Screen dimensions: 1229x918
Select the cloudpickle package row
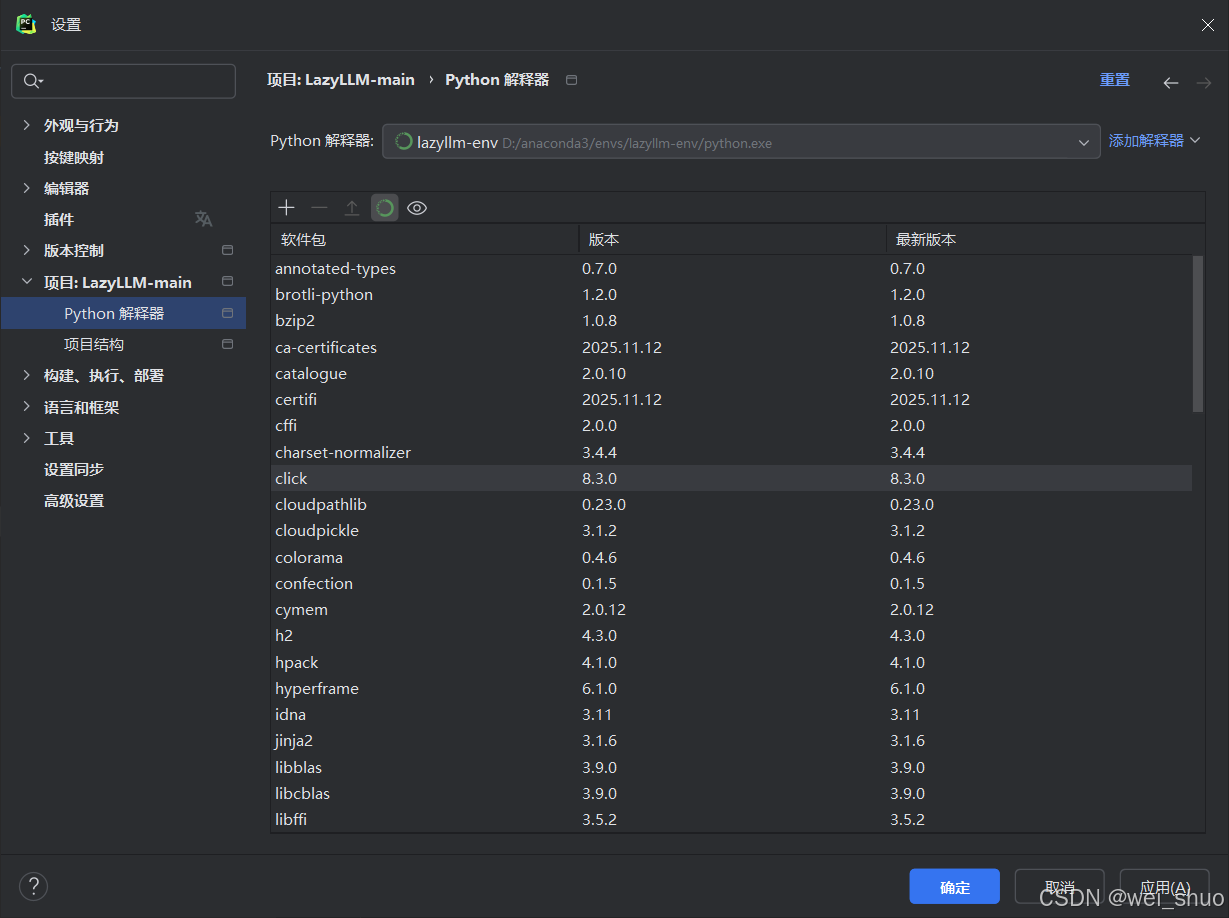(x=731, y=530)
